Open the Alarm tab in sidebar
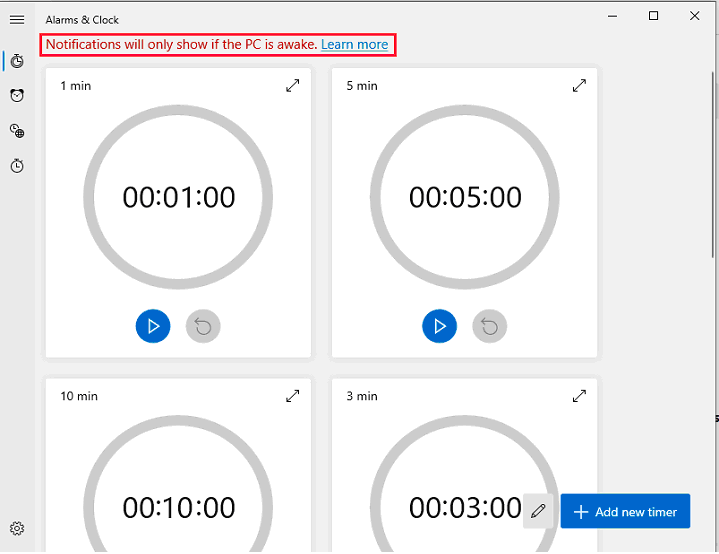Screen dimensions: 719x554 (x=17, y=95)
